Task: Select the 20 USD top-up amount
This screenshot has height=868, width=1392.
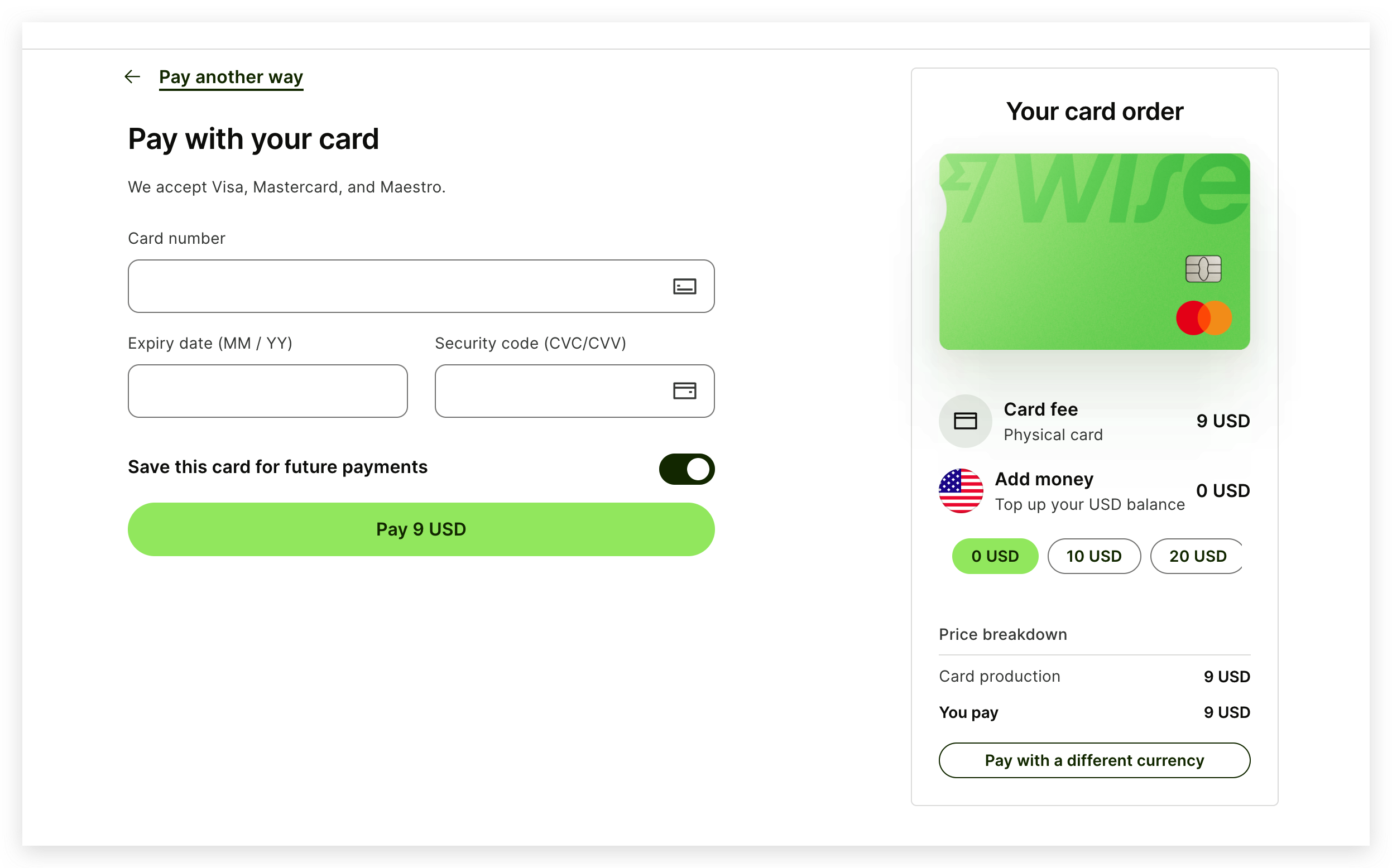Action: pyautogui.click(x=1197, y=556)
